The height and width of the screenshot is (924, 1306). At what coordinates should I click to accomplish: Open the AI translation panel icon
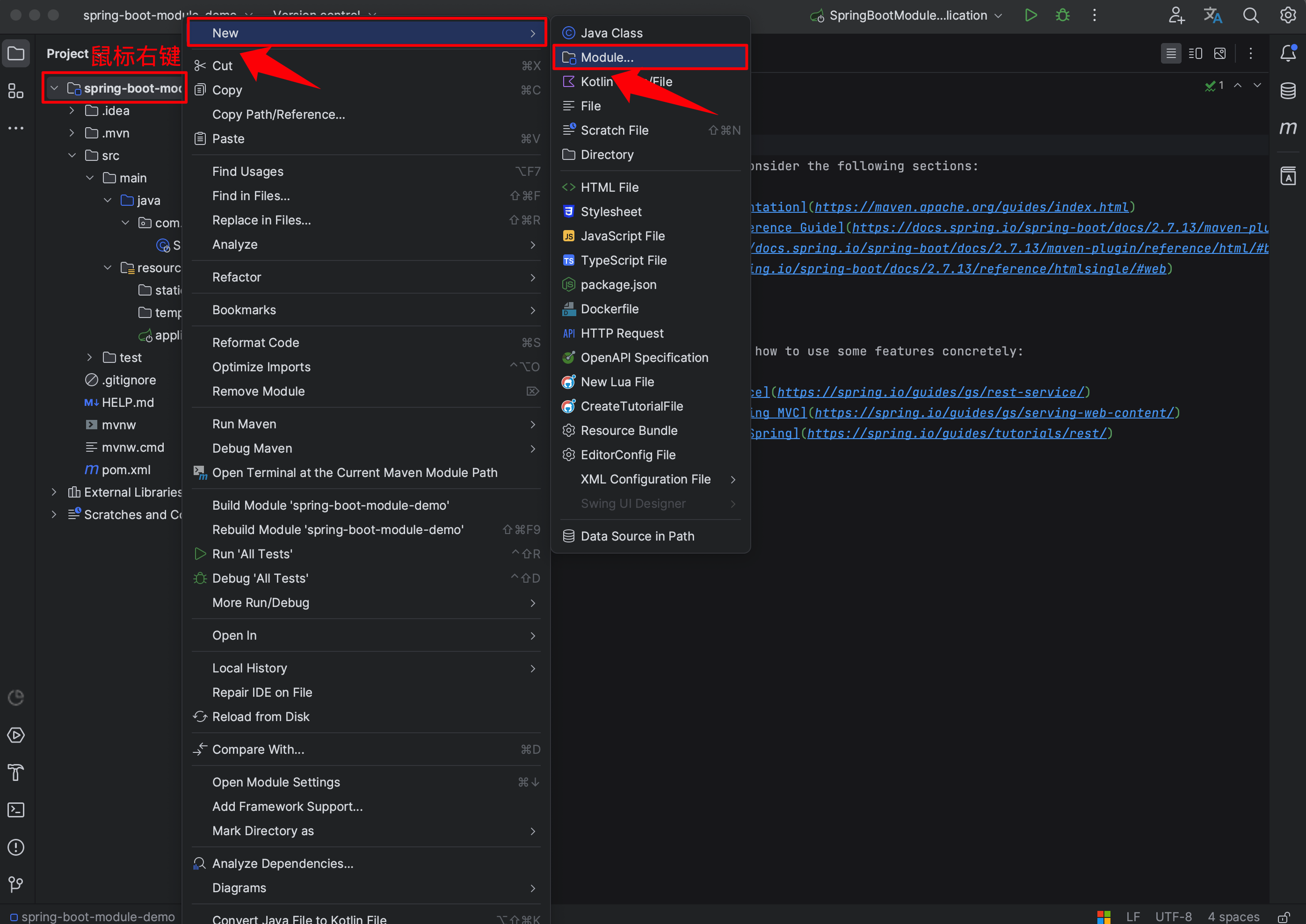coord(1288,176)
